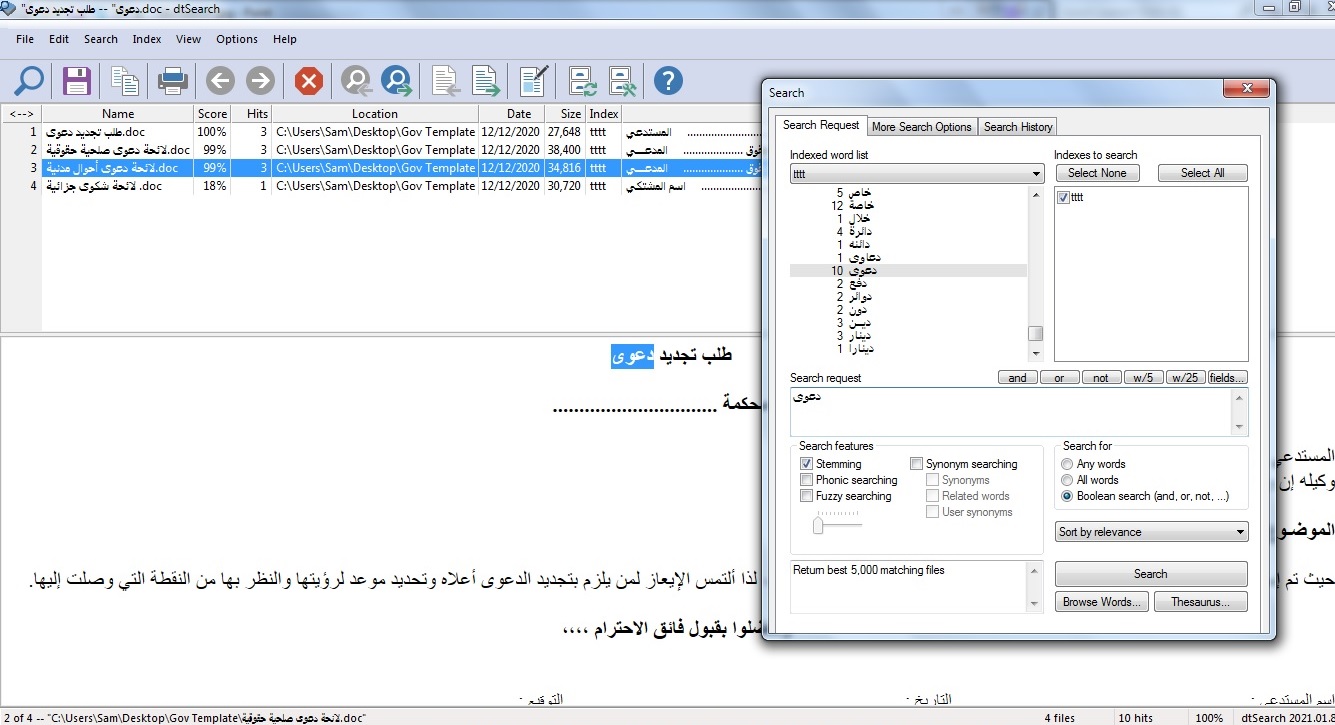This screenshot has height=725, width=1335.
Task: Open the Options menu
Action: click(237, 39)
